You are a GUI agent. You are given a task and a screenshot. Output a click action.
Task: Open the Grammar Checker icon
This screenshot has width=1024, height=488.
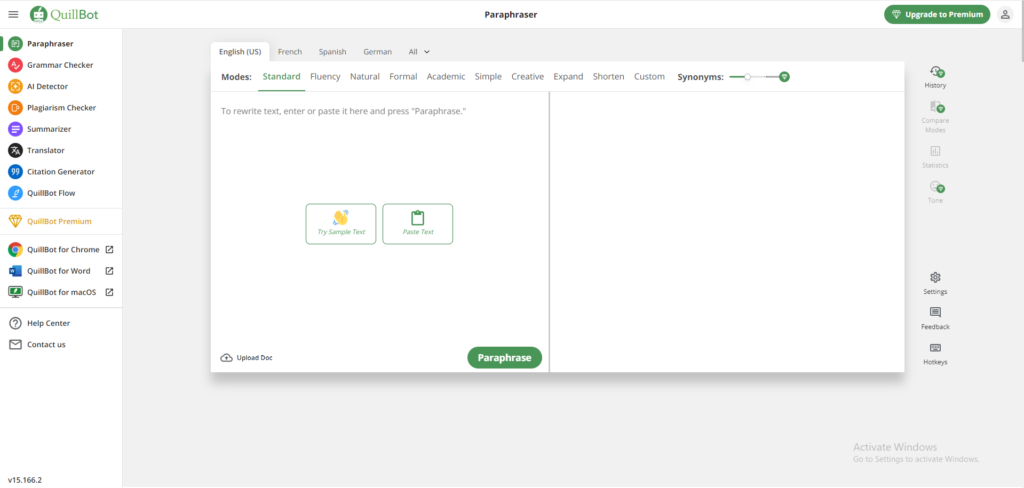click(x=15, y=65)
